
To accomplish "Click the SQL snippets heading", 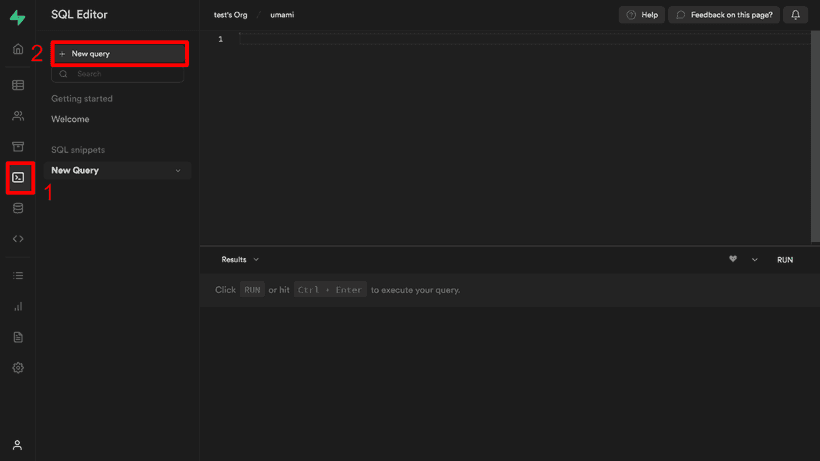I will pos(78,150).
